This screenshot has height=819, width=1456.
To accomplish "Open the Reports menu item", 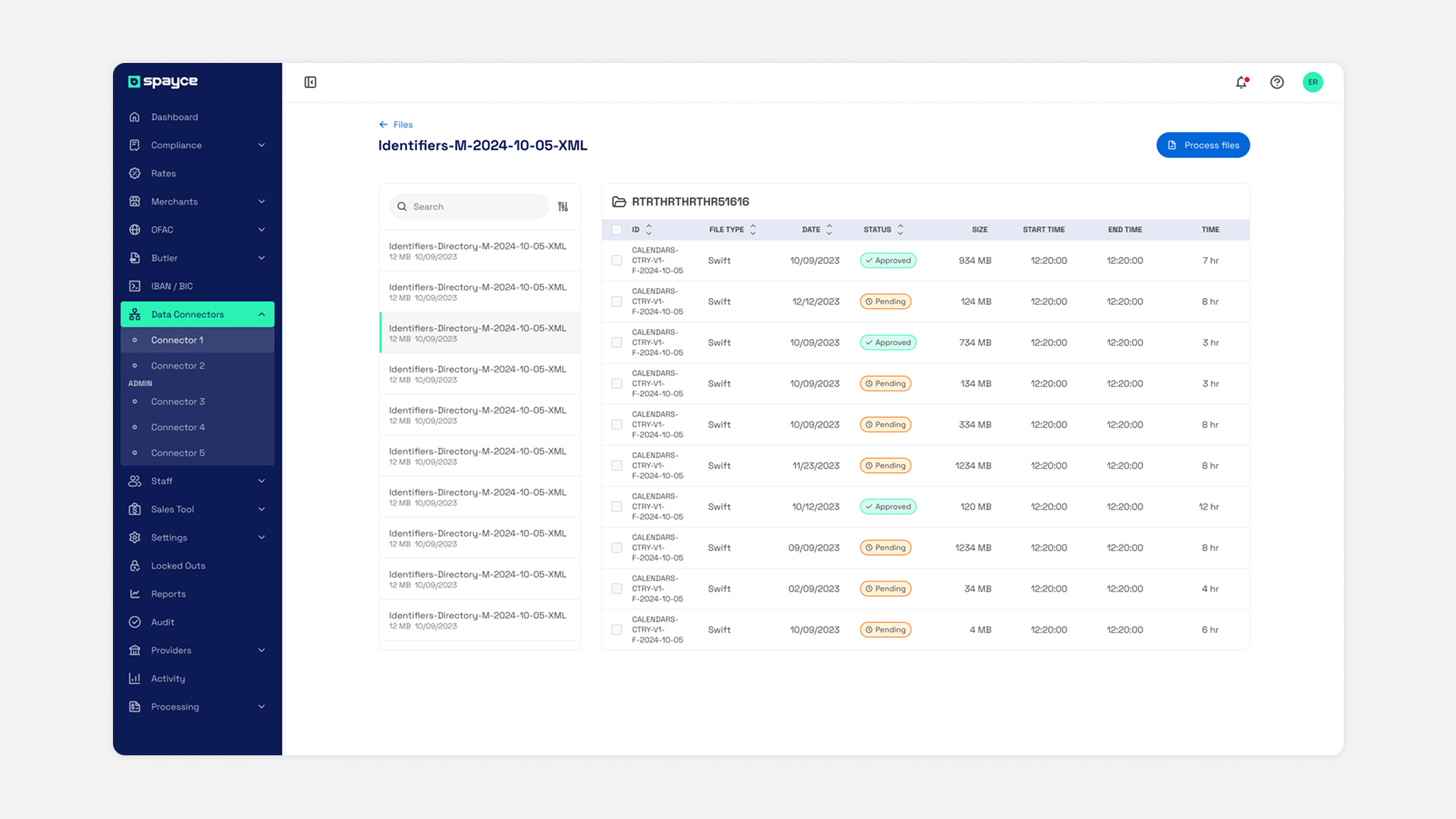I will click(x=168, y=595).
